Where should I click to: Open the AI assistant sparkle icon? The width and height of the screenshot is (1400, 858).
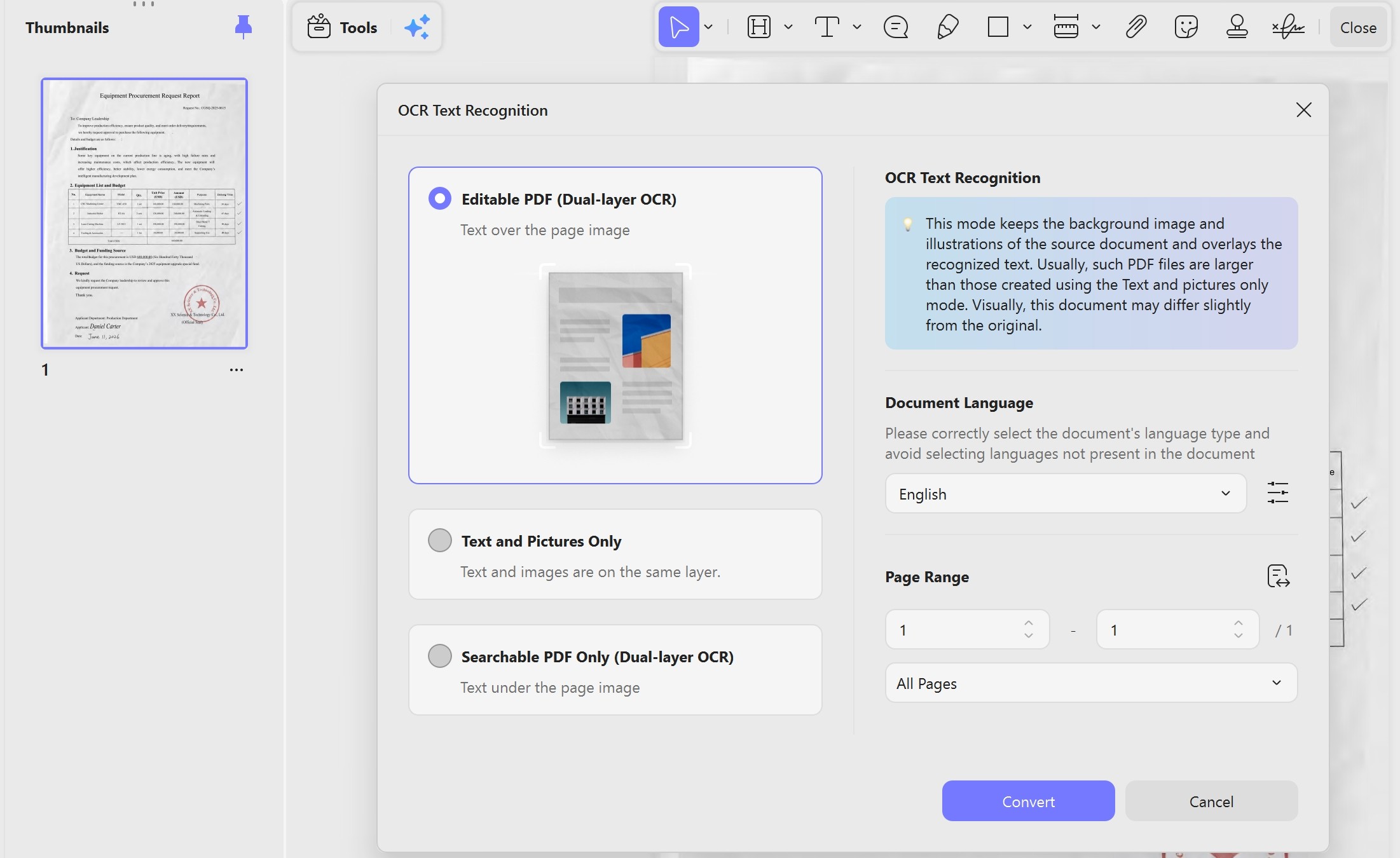click(417, 27)
